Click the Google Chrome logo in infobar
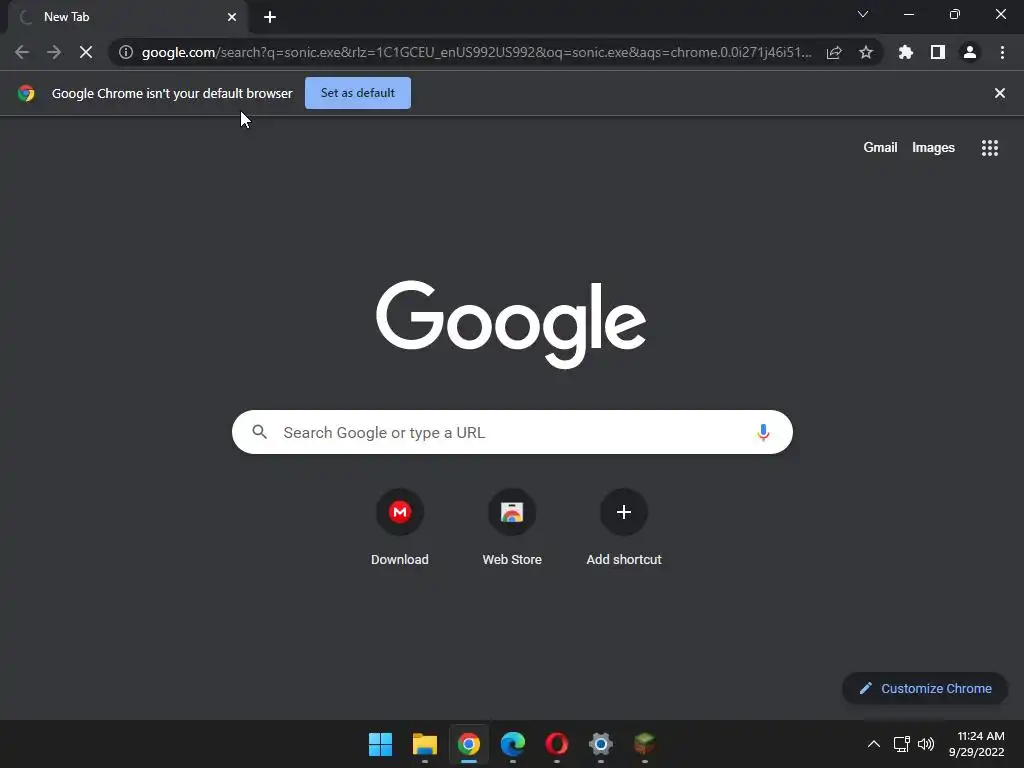 [26, 93]
